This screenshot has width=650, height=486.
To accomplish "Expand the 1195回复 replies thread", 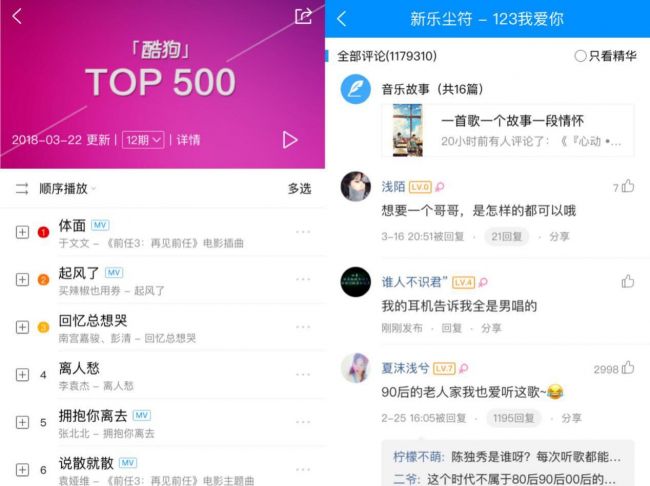I will [x=514, y=418].
